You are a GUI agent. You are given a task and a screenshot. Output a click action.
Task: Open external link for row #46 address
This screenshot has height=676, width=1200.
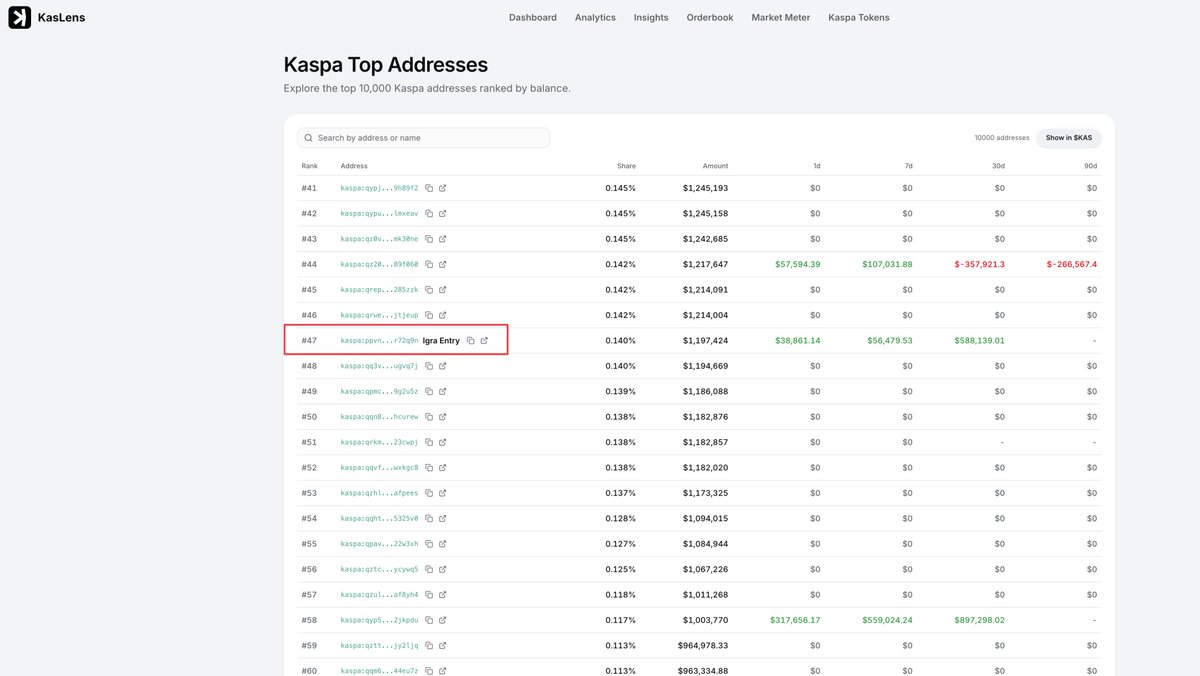[x=443, y=315]
